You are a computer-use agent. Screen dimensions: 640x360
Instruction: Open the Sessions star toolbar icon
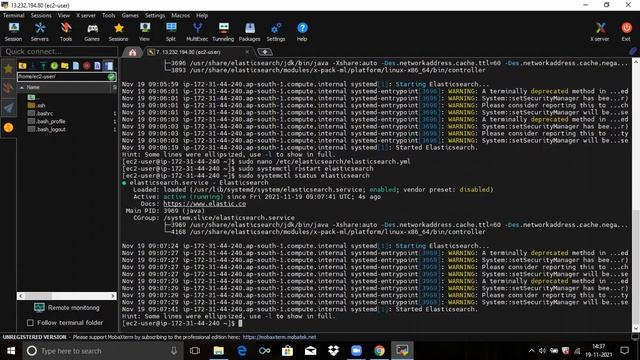[118, 32]
